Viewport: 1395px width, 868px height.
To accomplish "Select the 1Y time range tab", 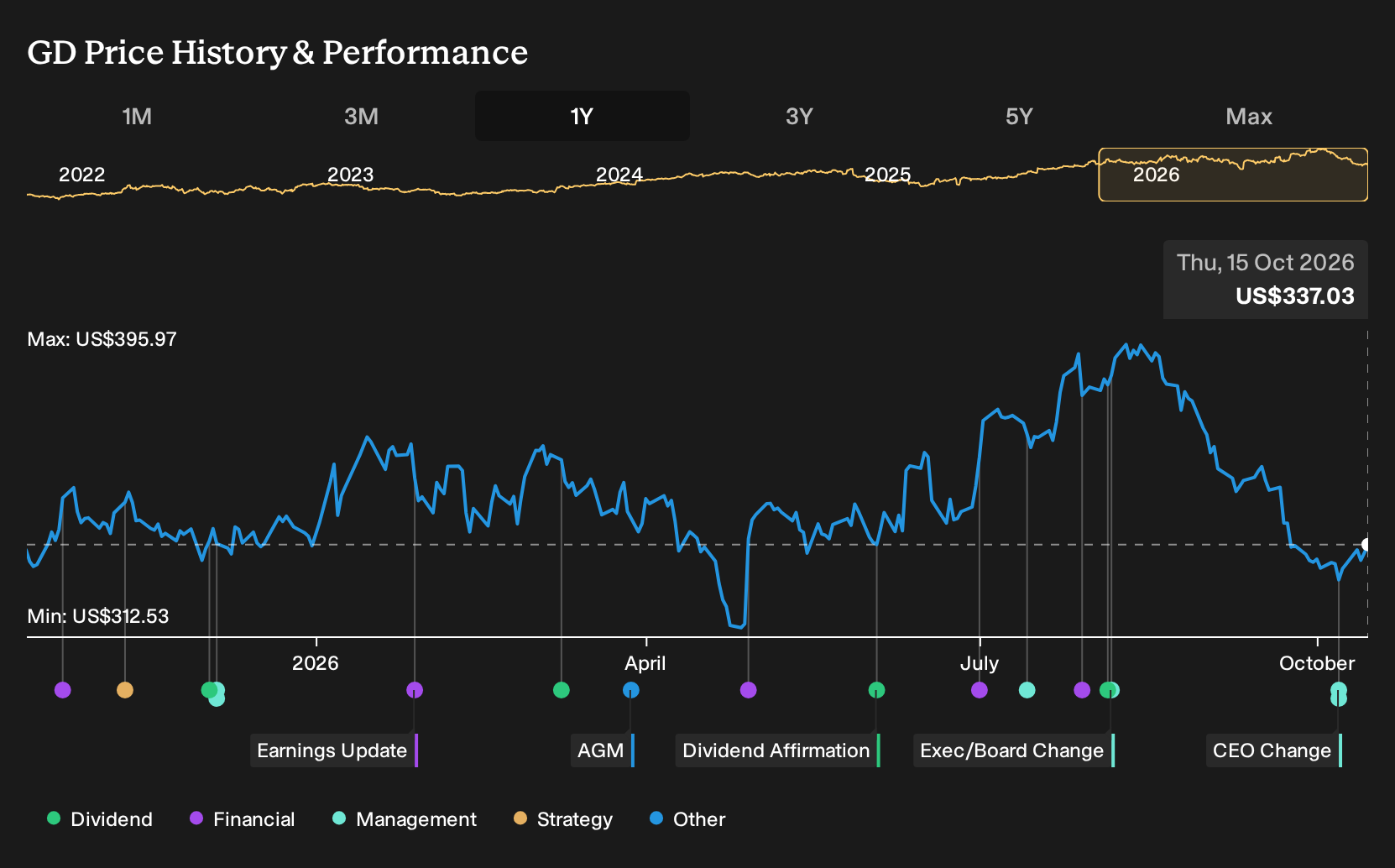I will (x=583, y=116).
